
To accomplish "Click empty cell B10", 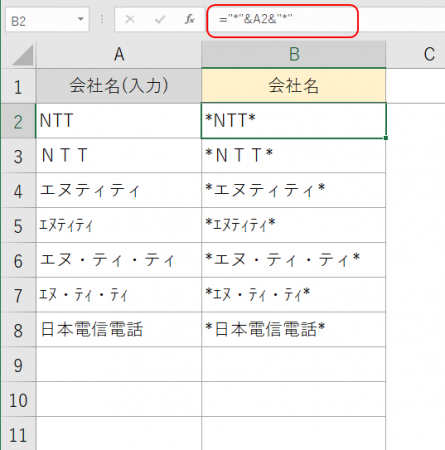I will (293, 399).
